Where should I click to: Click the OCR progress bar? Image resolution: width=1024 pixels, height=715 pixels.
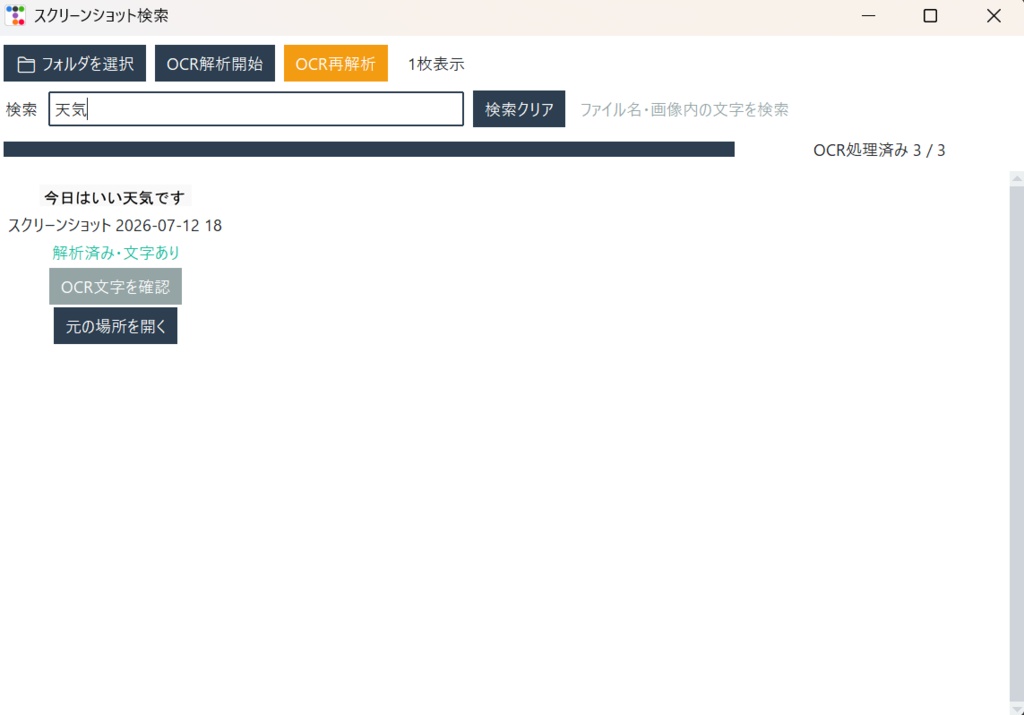pyautogui.click(x=369, y=150)
